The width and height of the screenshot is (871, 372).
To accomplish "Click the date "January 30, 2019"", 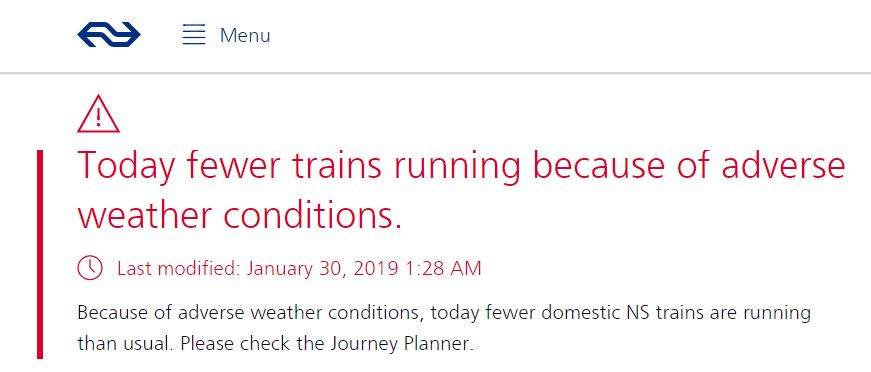I will click(x=323, y=269).
